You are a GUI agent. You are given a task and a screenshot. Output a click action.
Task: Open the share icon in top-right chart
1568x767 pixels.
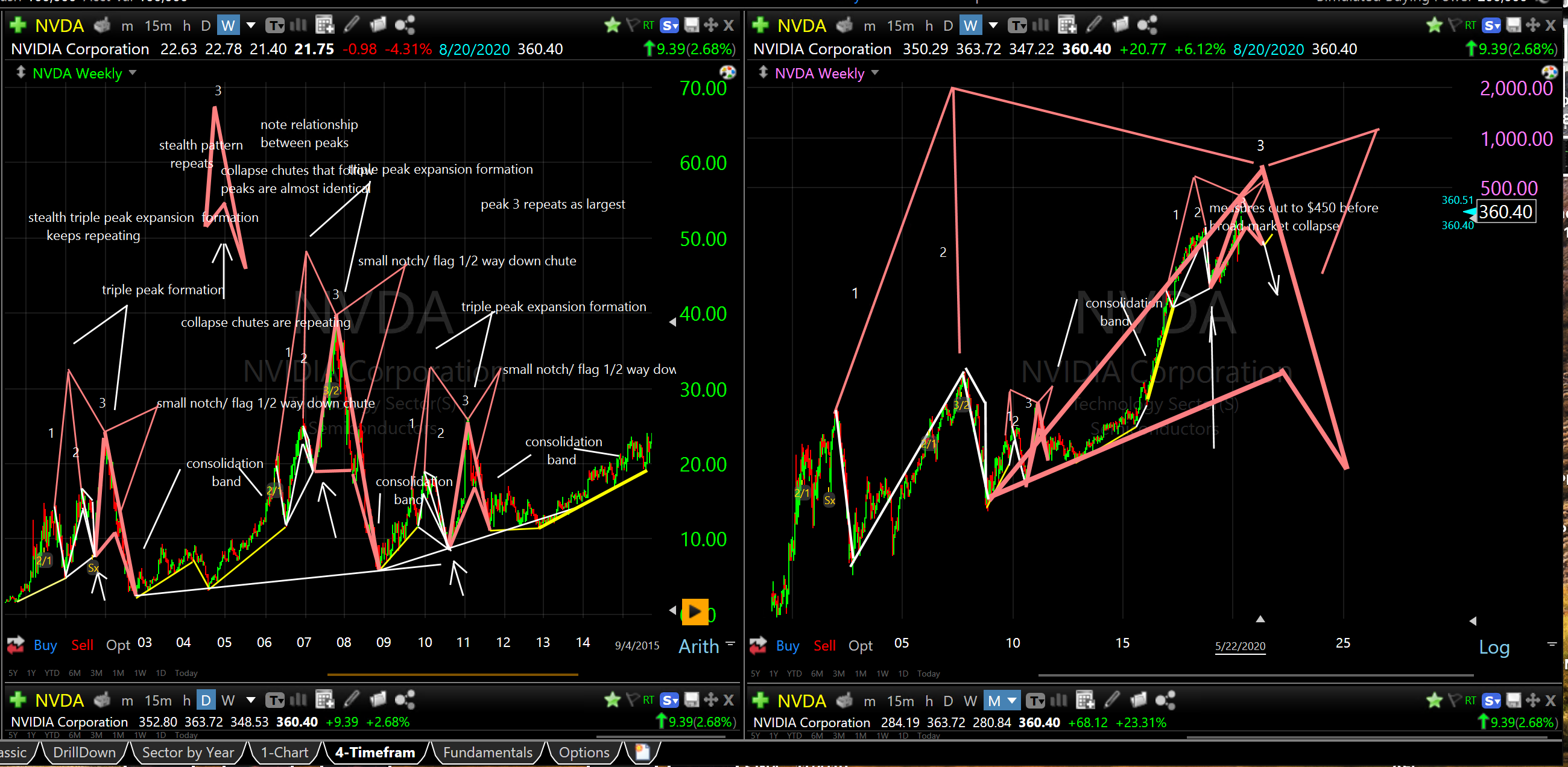coord(1147,25)
